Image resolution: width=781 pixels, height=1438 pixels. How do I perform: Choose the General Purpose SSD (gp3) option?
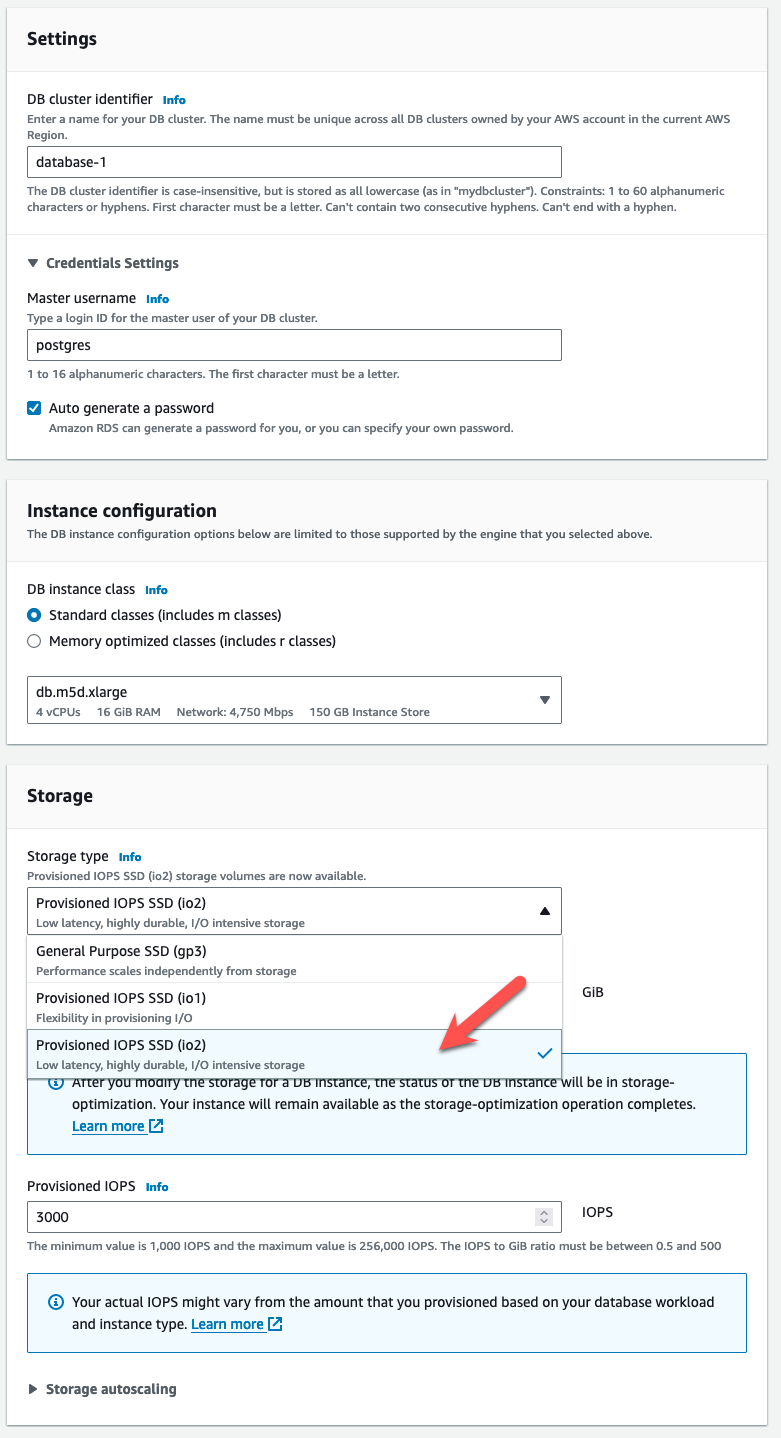(x=294, y=959)
